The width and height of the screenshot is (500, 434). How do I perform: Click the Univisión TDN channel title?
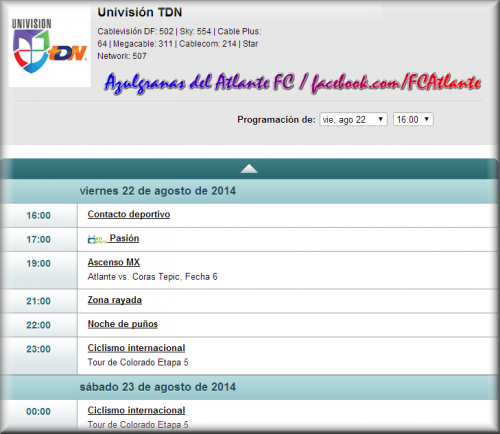pos(140,12)
